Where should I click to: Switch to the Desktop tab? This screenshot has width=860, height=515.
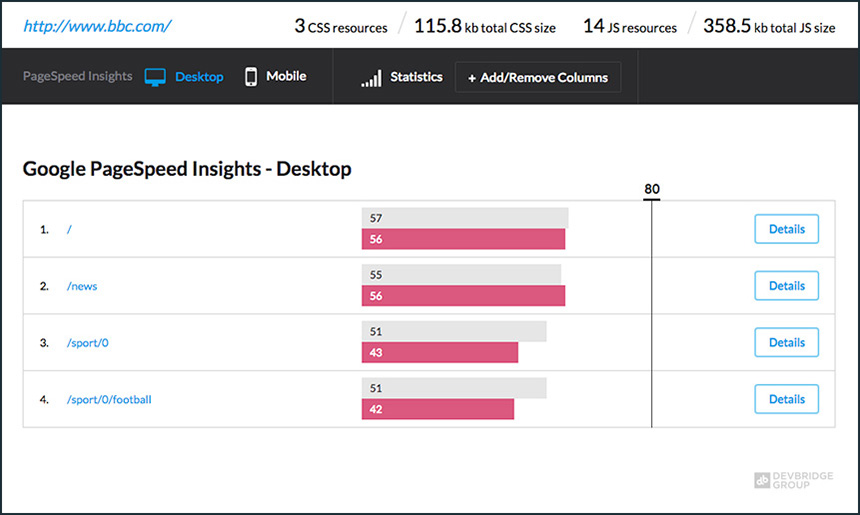click(x=199, y=77)
